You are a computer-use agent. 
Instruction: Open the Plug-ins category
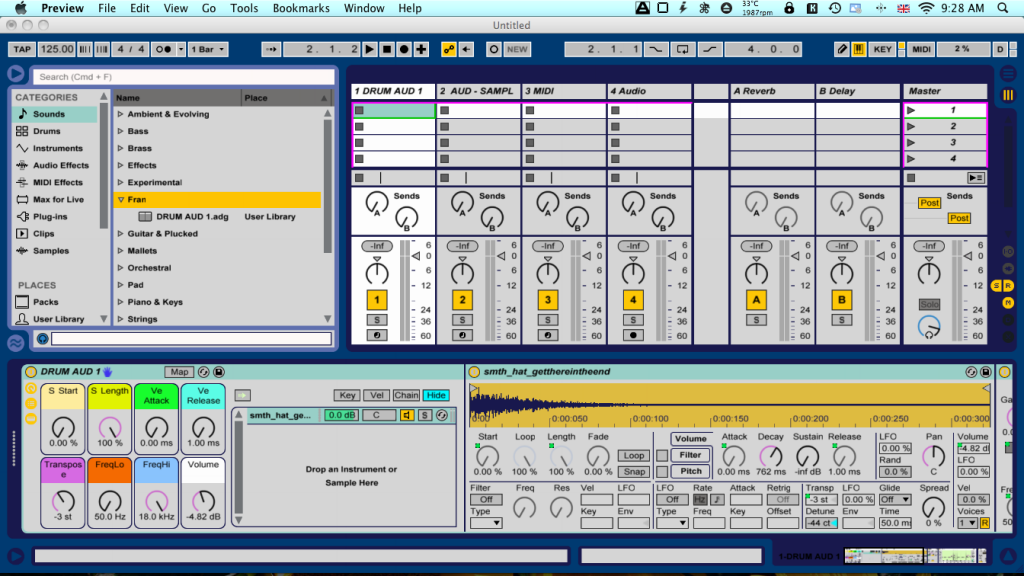pos(50,216)
